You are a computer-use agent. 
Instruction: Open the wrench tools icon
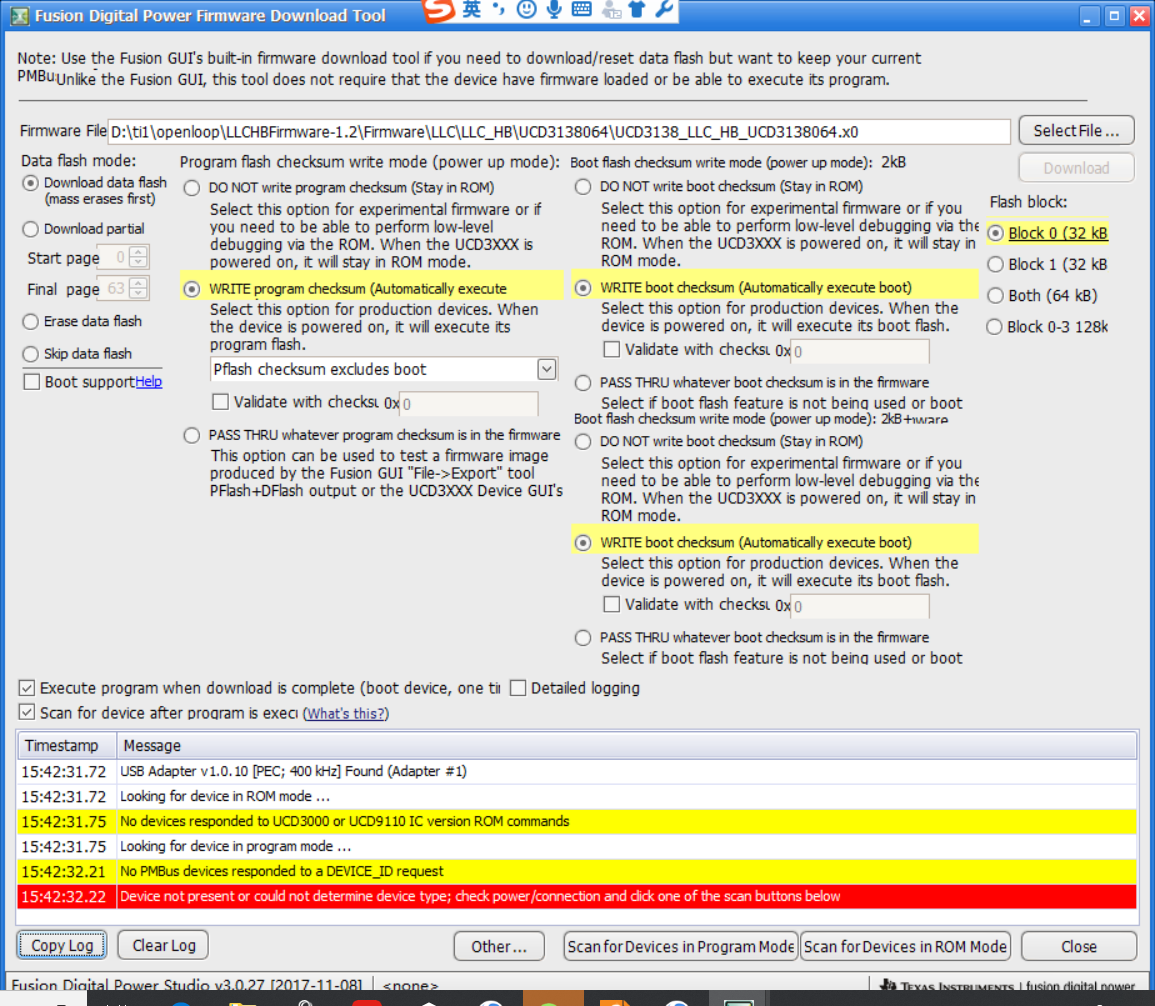click(x=664, y=9)
